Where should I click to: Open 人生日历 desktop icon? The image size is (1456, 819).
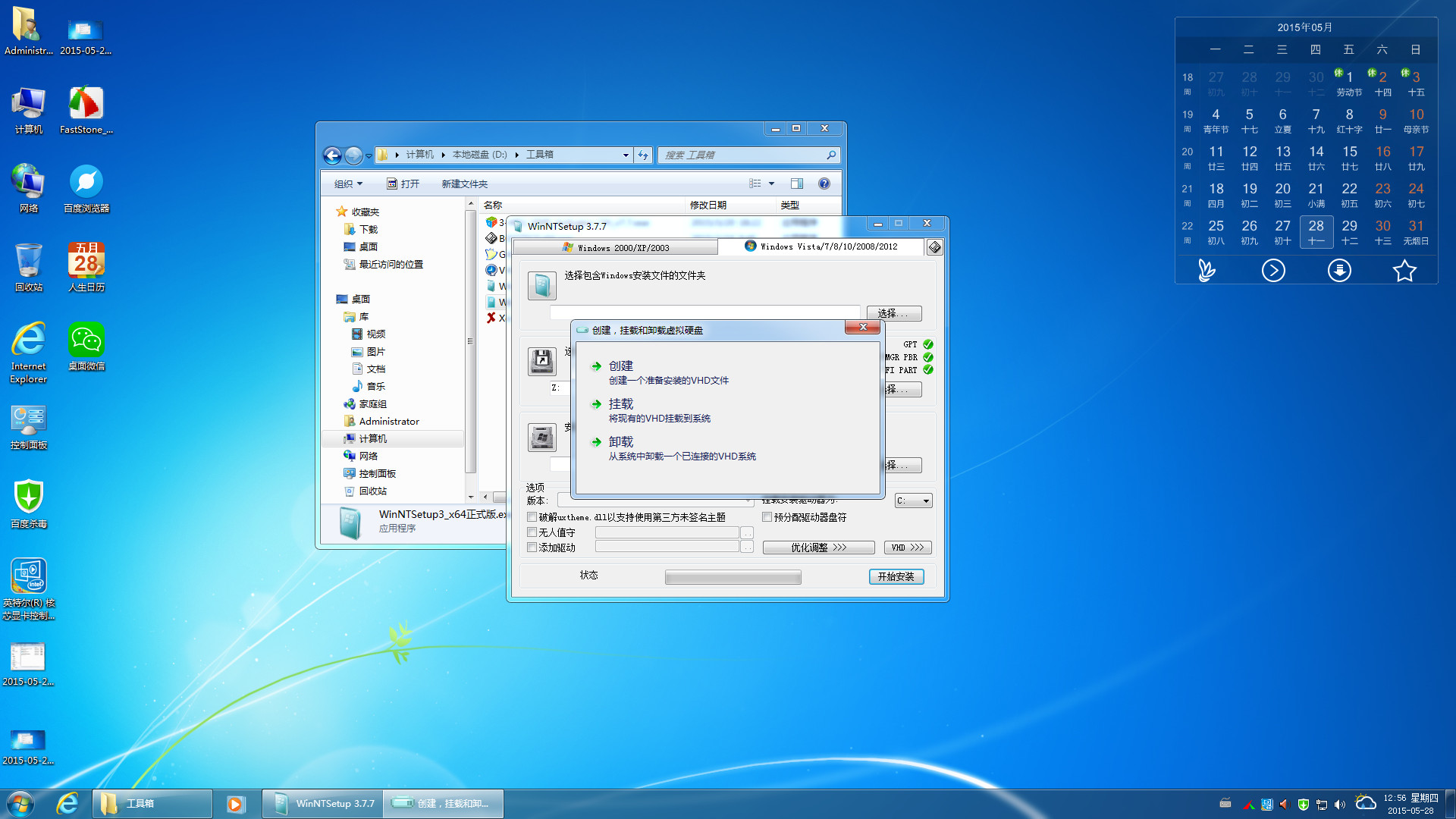[86, 268]
